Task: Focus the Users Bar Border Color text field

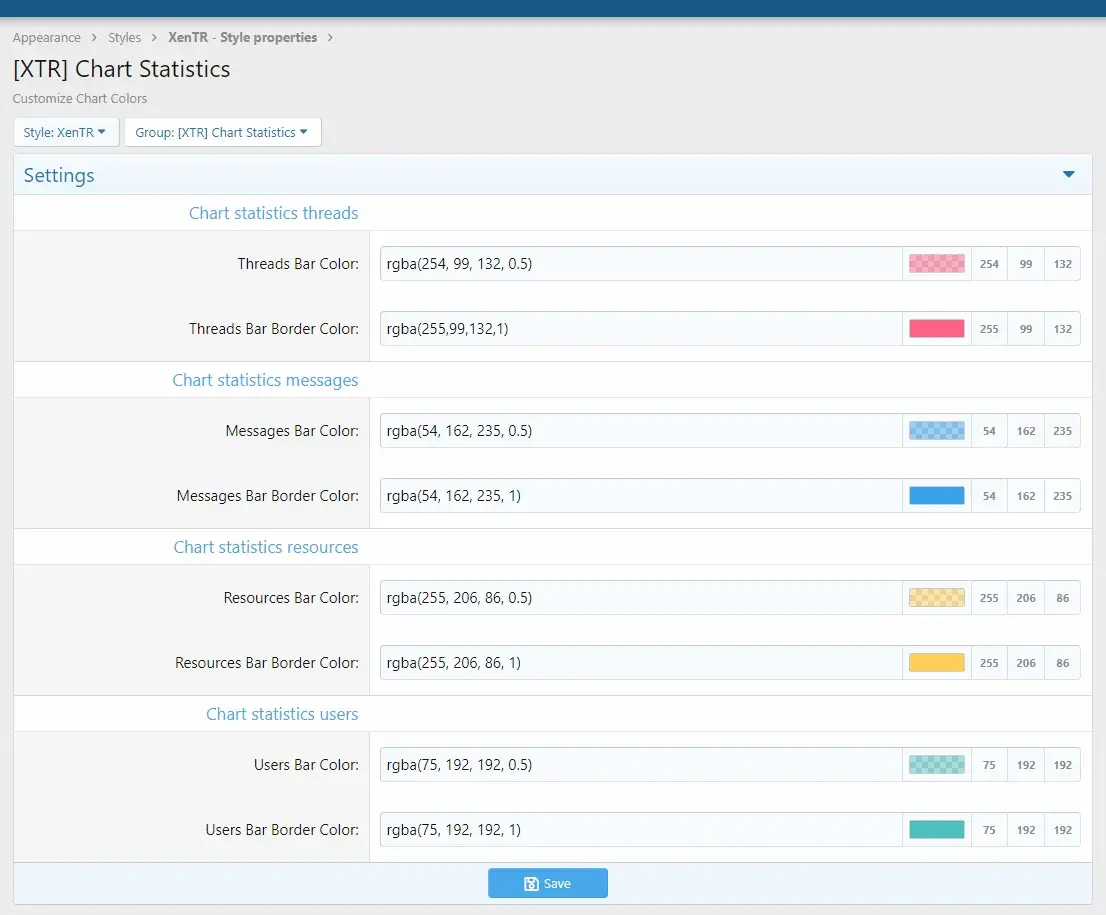Action: click(640, 830)
